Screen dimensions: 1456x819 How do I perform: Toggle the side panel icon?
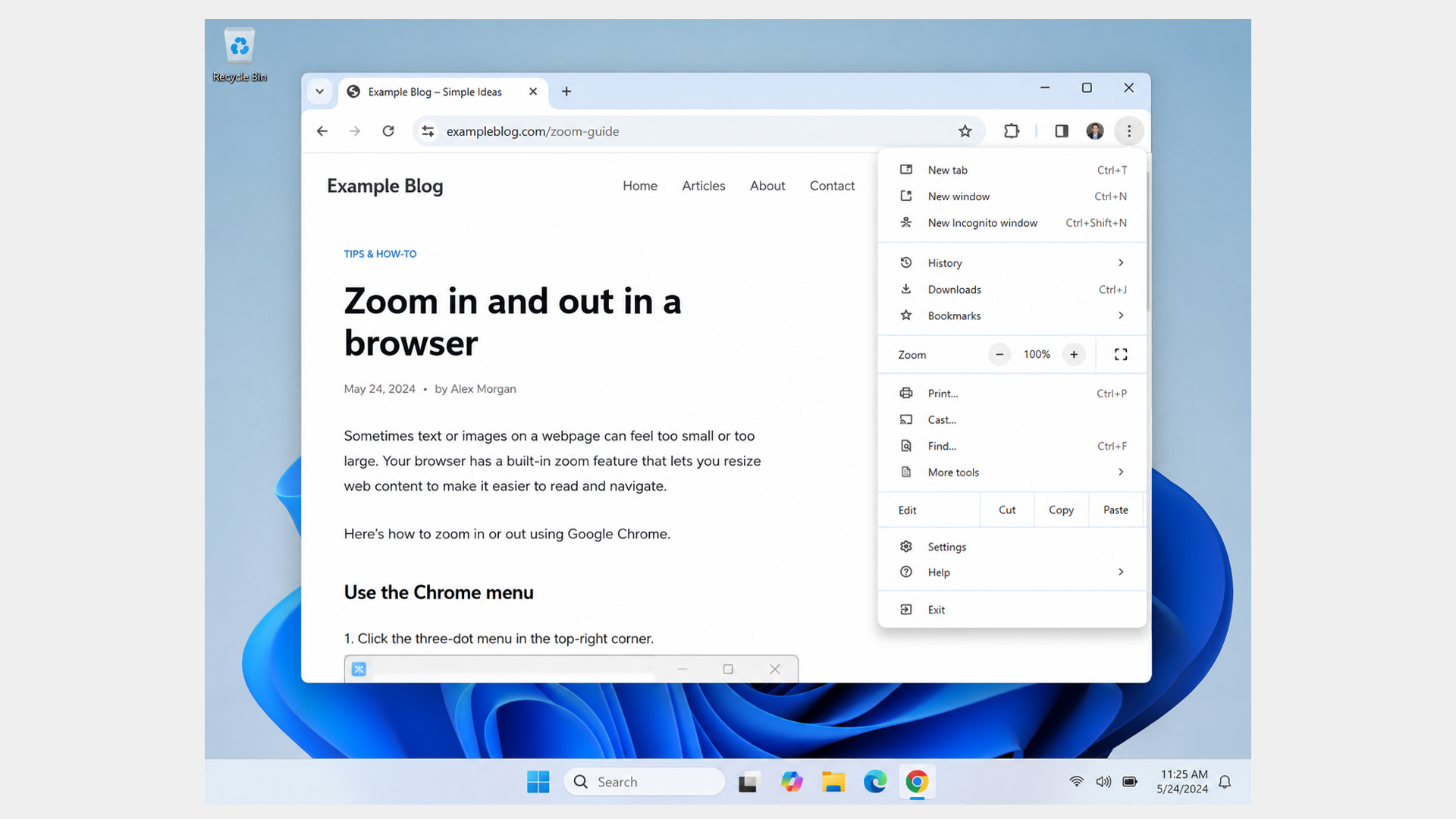(x=1062, y=131)
